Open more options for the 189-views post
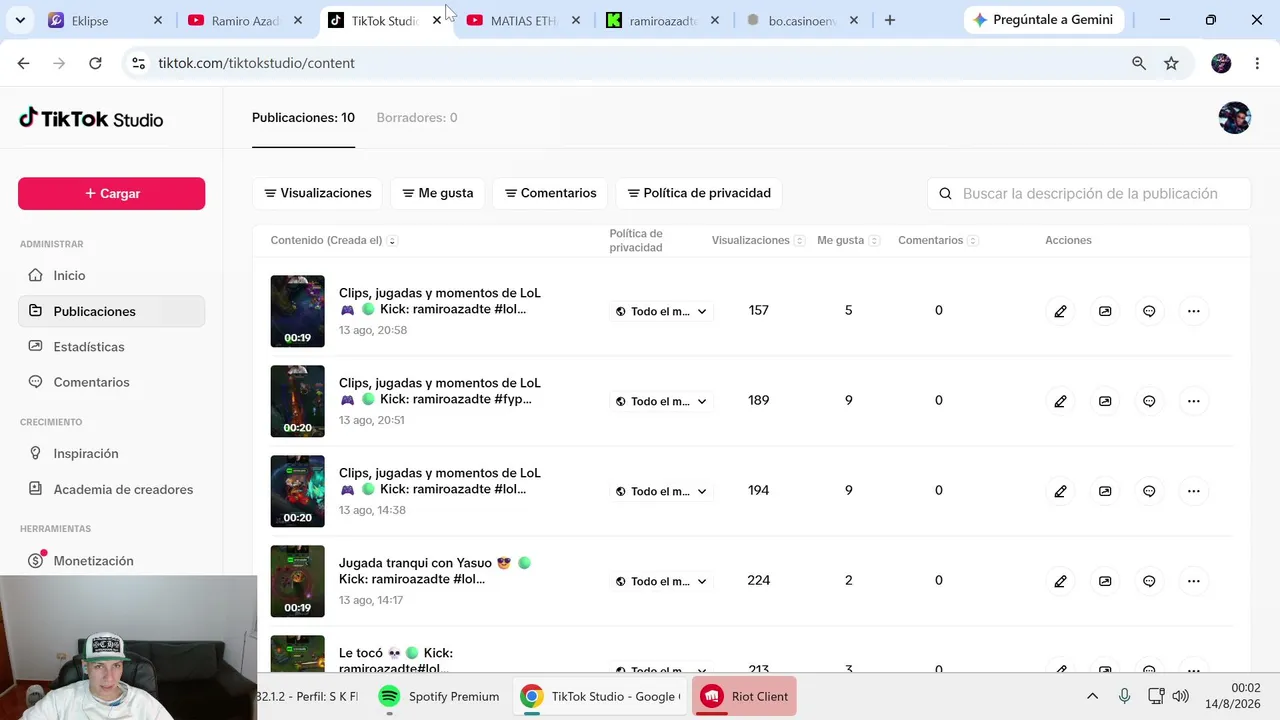 point(1193,401)
